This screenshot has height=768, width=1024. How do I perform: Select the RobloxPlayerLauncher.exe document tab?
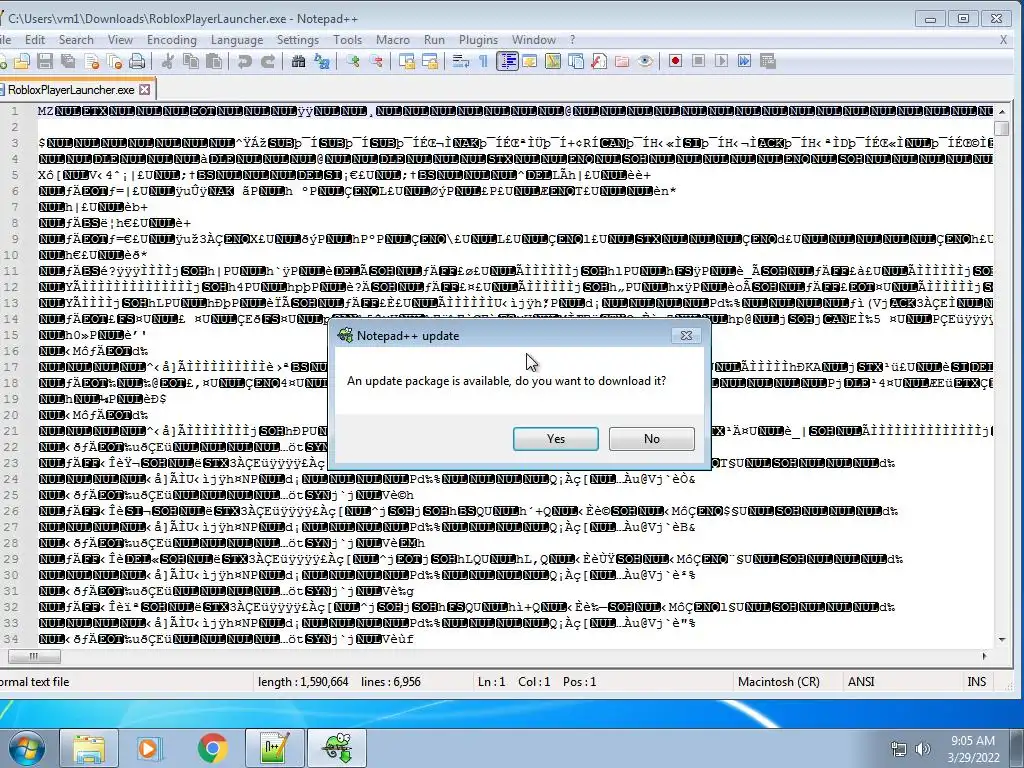tap(71, 89)
